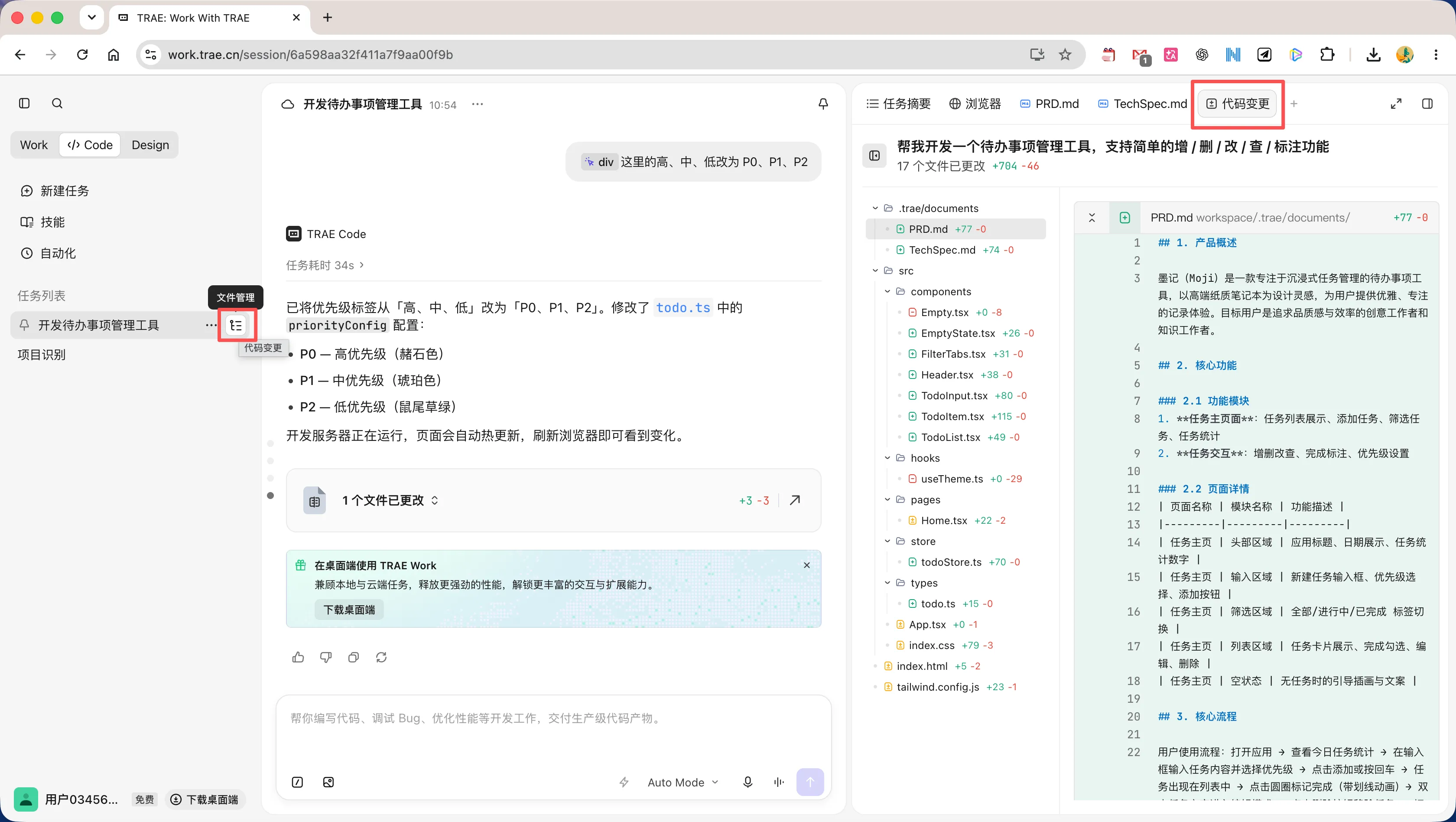
Task: Add a new panel tab with plus
Action: (x=1294, y=104)
